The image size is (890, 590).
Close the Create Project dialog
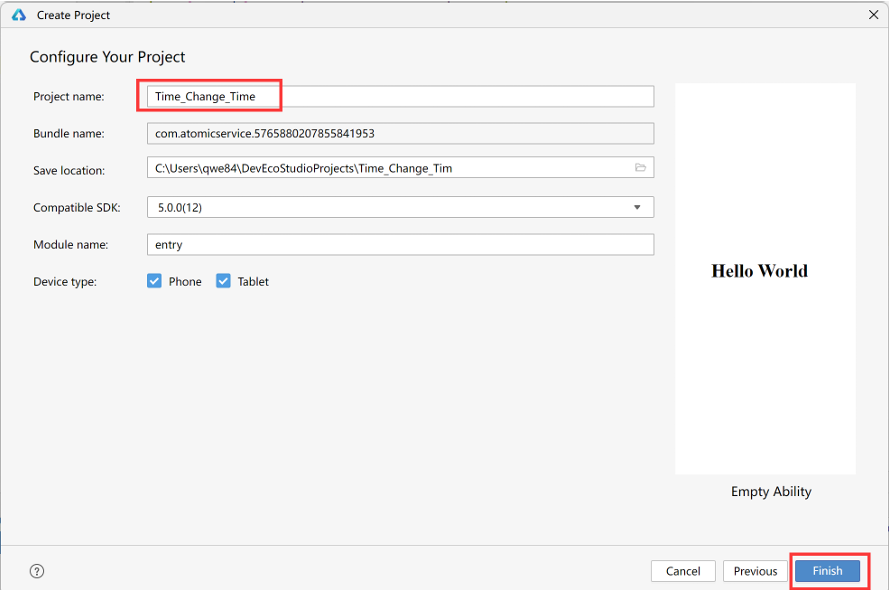tap(874, 15)
